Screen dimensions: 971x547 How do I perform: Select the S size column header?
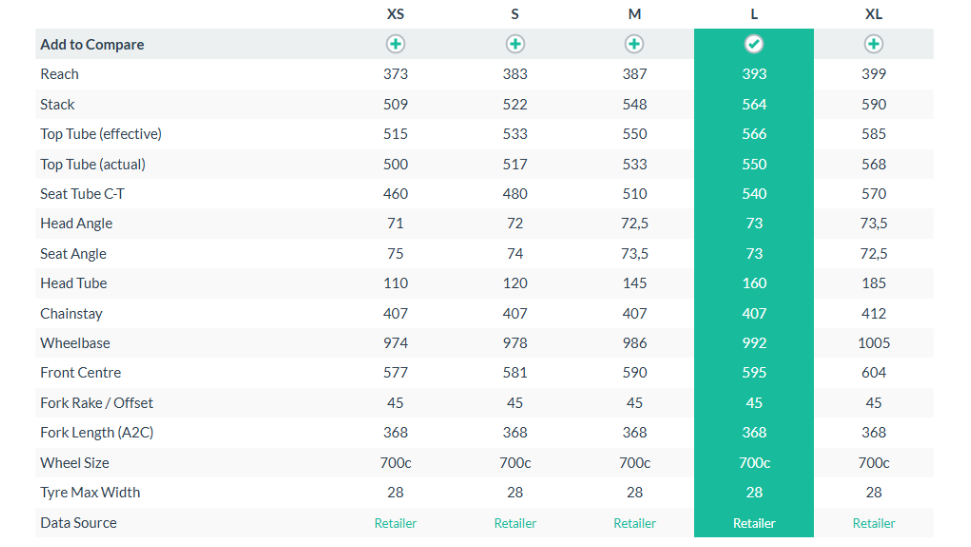[x=515, y=14]
